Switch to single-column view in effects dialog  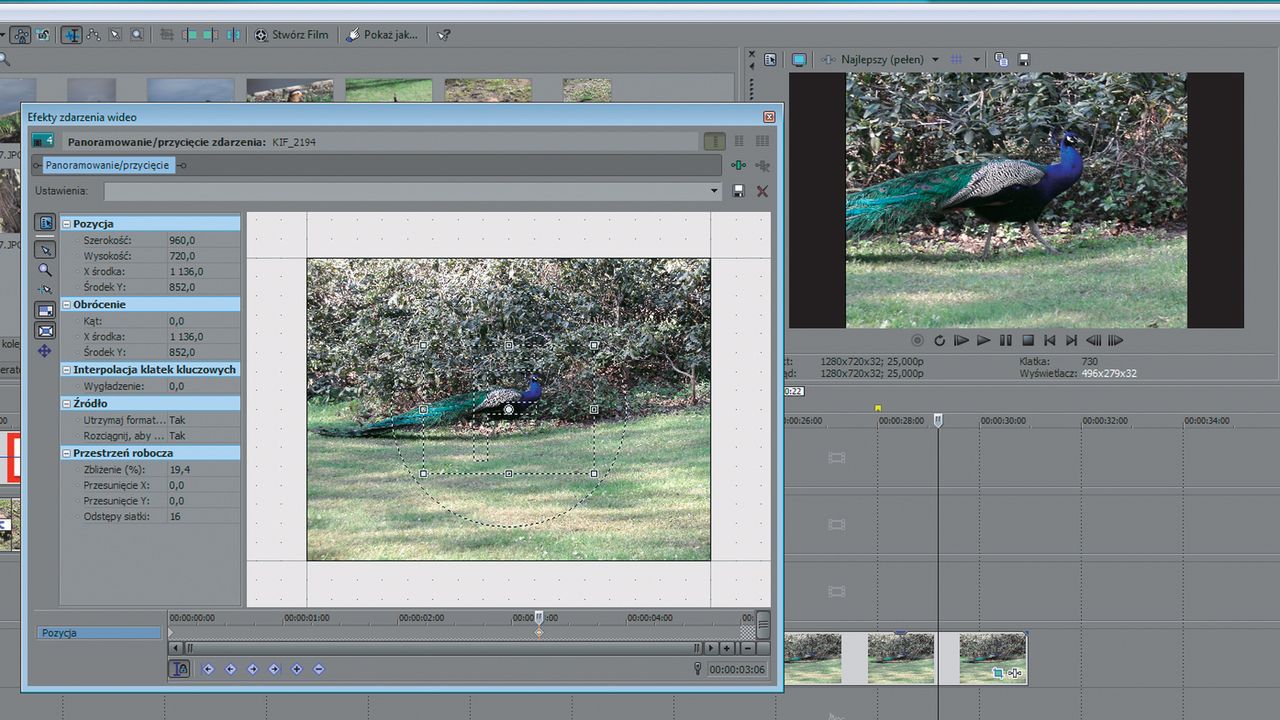pos(714,142)
